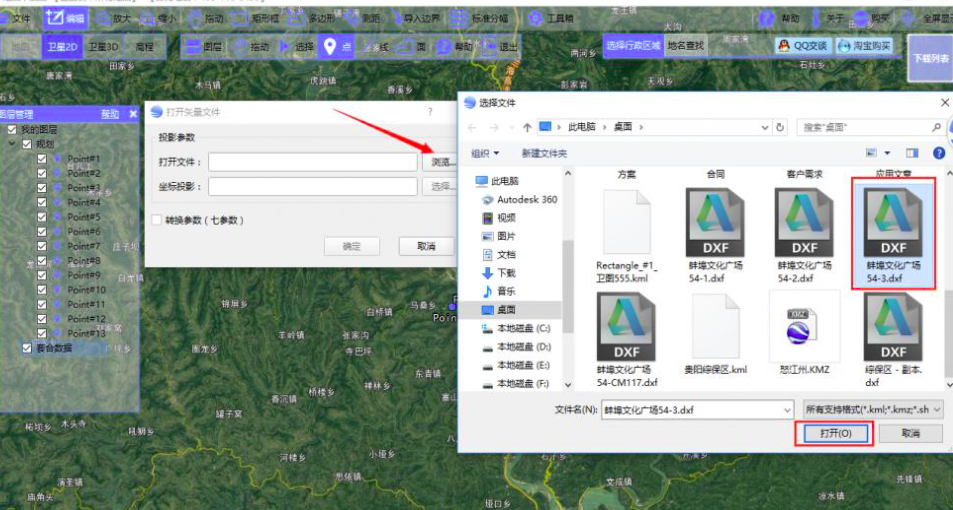Select the 放大 zoom-in tool
953x510 pixels.
[114, 19]
